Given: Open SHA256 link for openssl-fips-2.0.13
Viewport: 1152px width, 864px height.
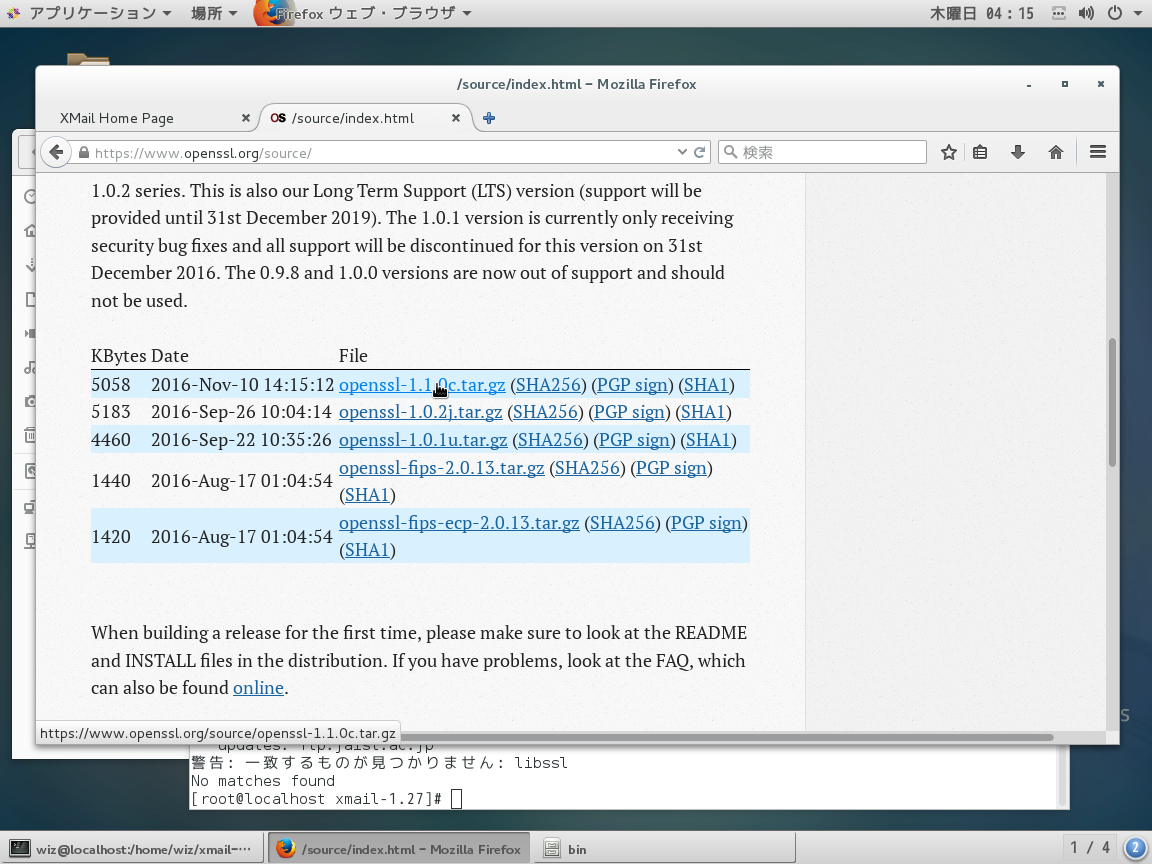Looking at the screenshot, I should coord(587,467).
